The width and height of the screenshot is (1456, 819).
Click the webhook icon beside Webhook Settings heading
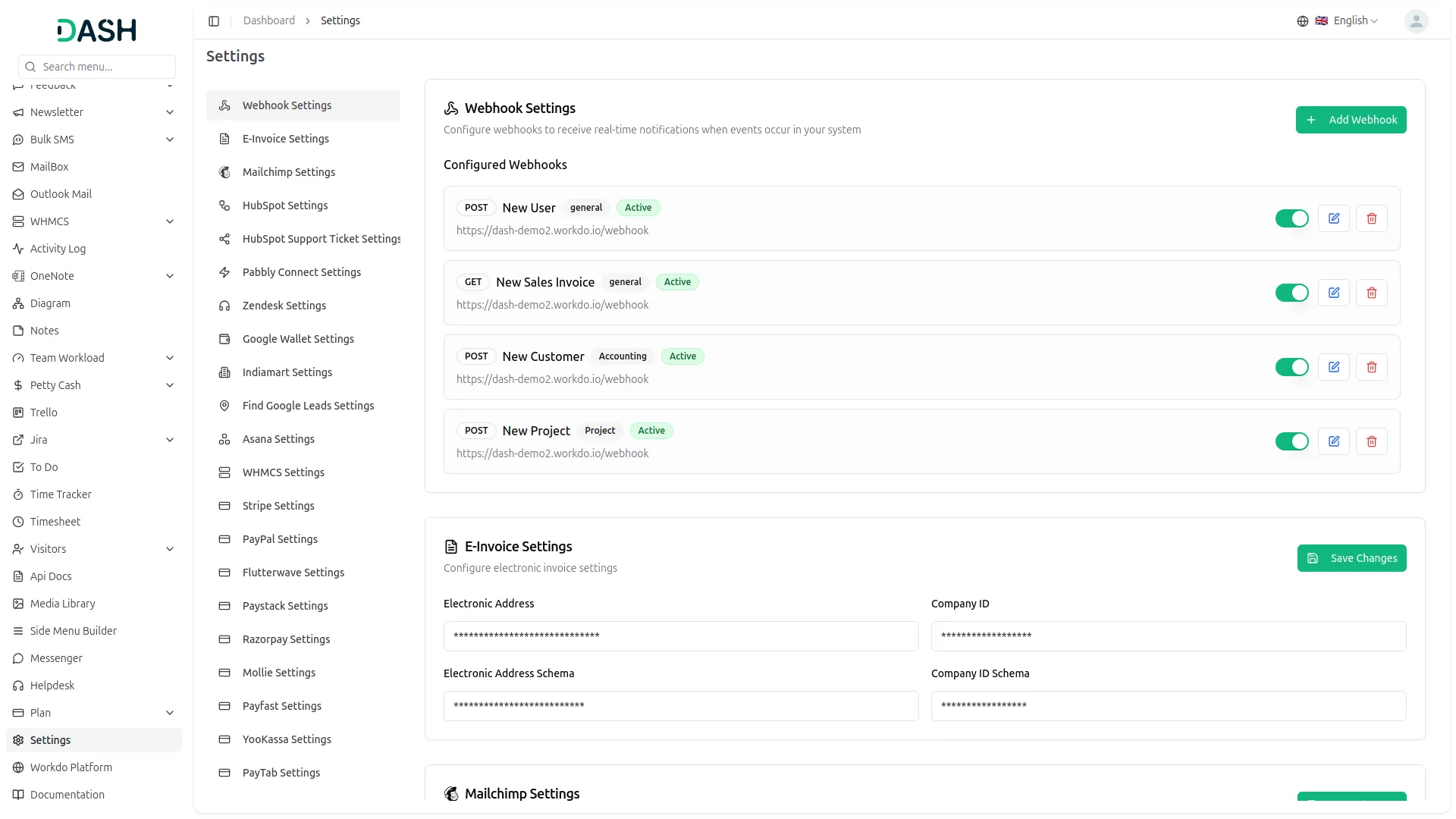[x=450, y=108]
